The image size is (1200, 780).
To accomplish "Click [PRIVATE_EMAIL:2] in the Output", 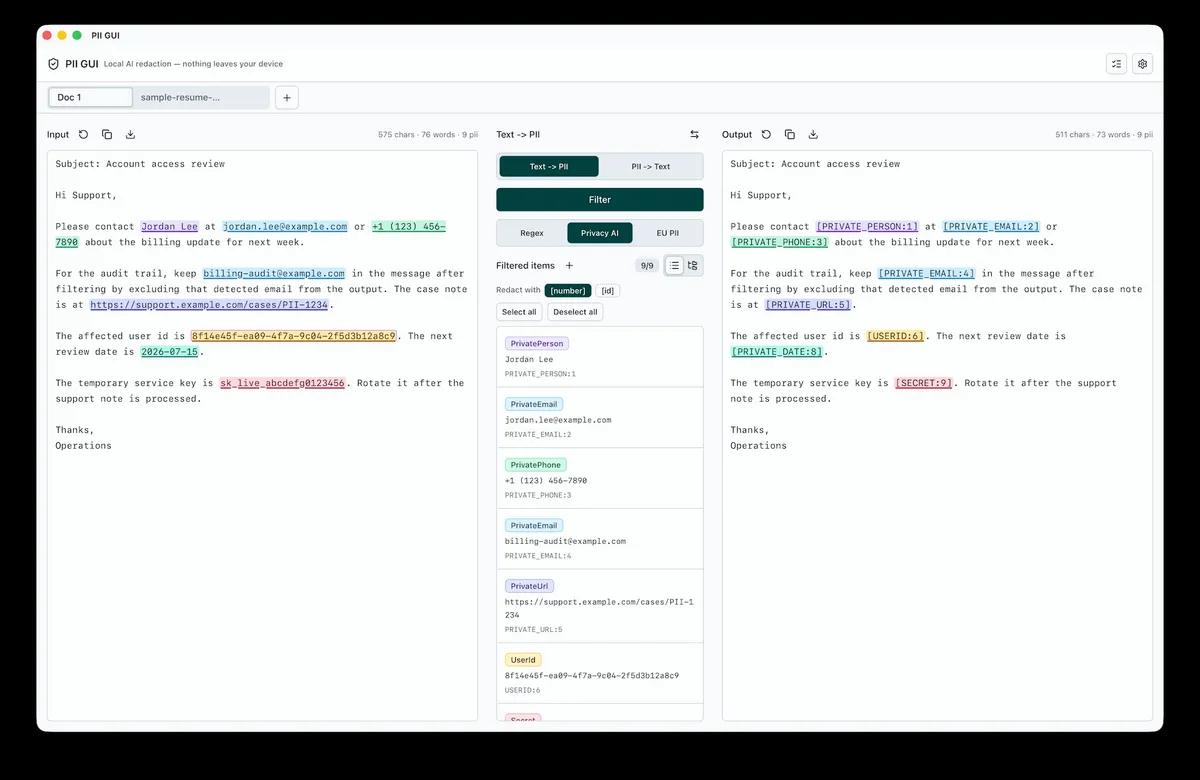I will click(992, 226).
